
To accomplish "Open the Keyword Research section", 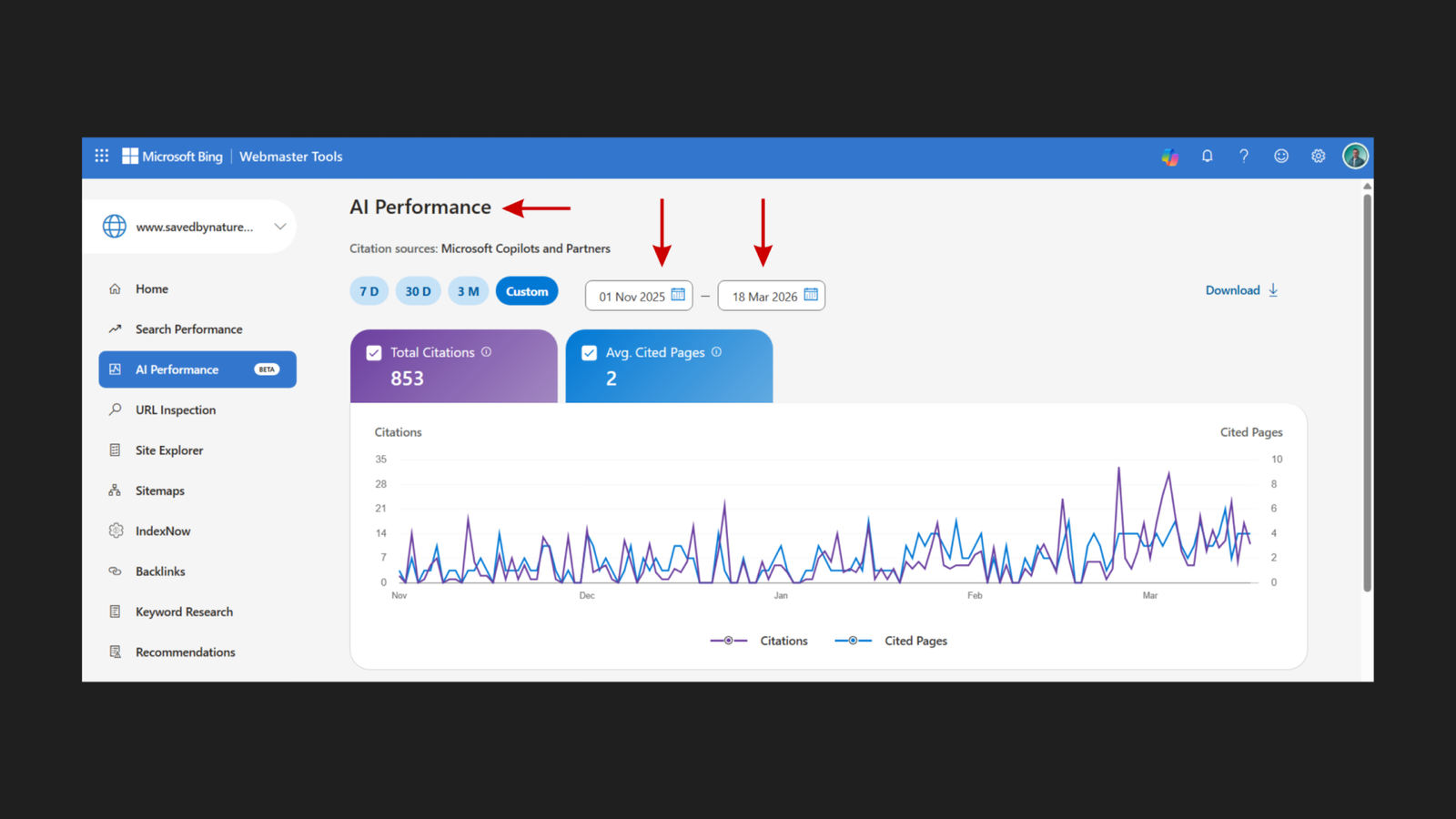I will point(184,611).
